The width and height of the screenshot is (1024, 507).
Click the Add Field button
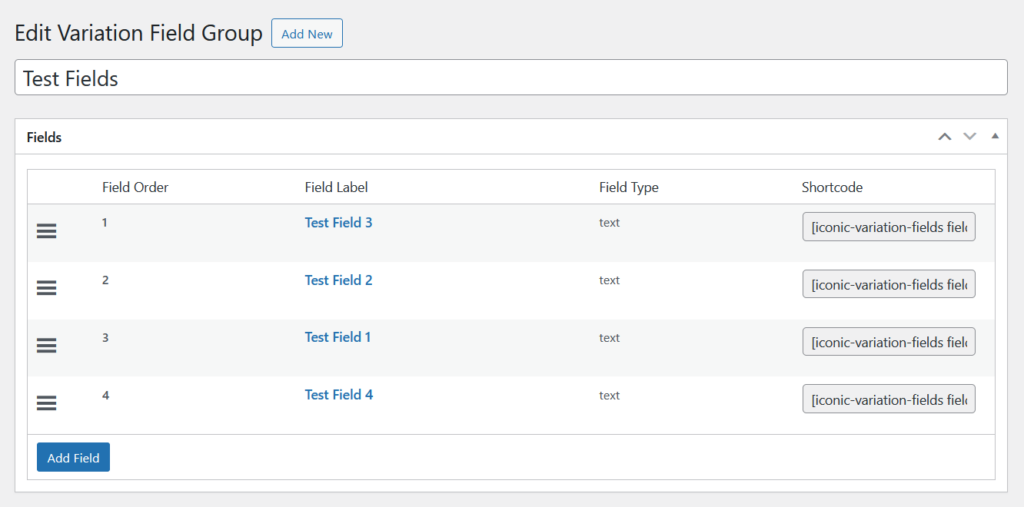pyautogui.click(x=73, y=457)
